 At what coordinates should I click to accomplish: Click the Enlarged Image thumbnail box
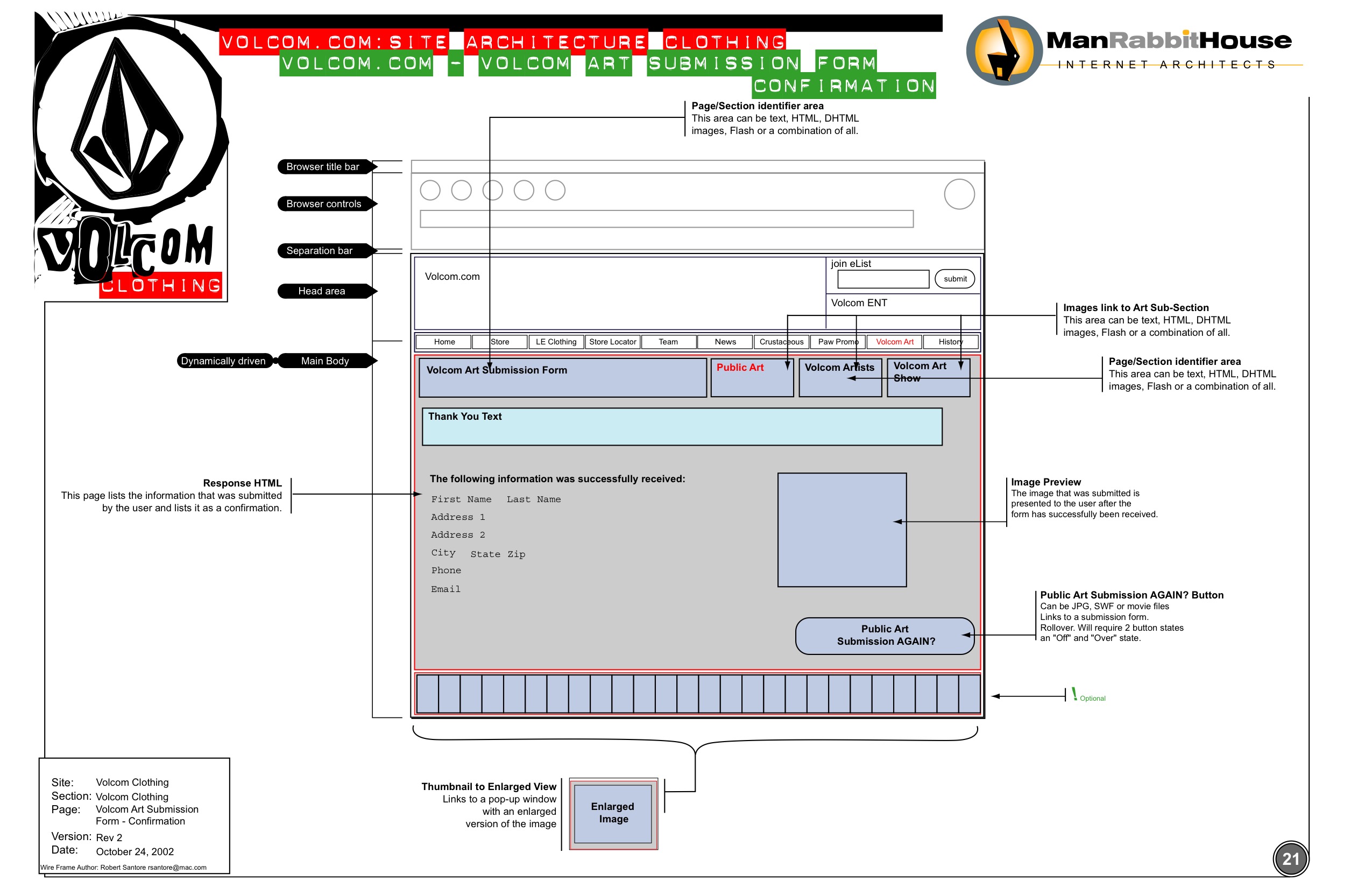[x=613, y=813]
